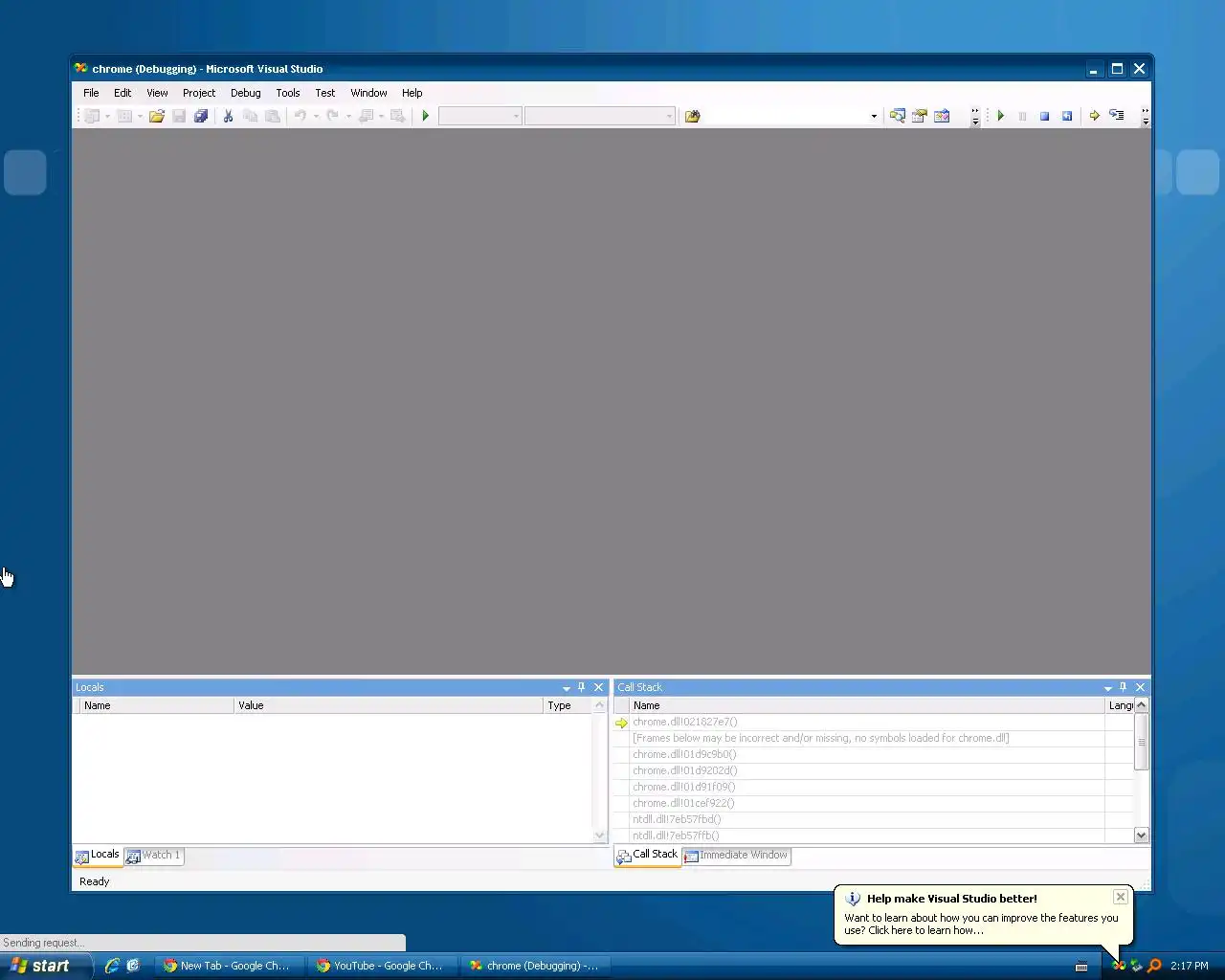The width and height of the screenshot is (1225, 980).
Task: Click the Add New Item icon
Action: click(124, 116)
